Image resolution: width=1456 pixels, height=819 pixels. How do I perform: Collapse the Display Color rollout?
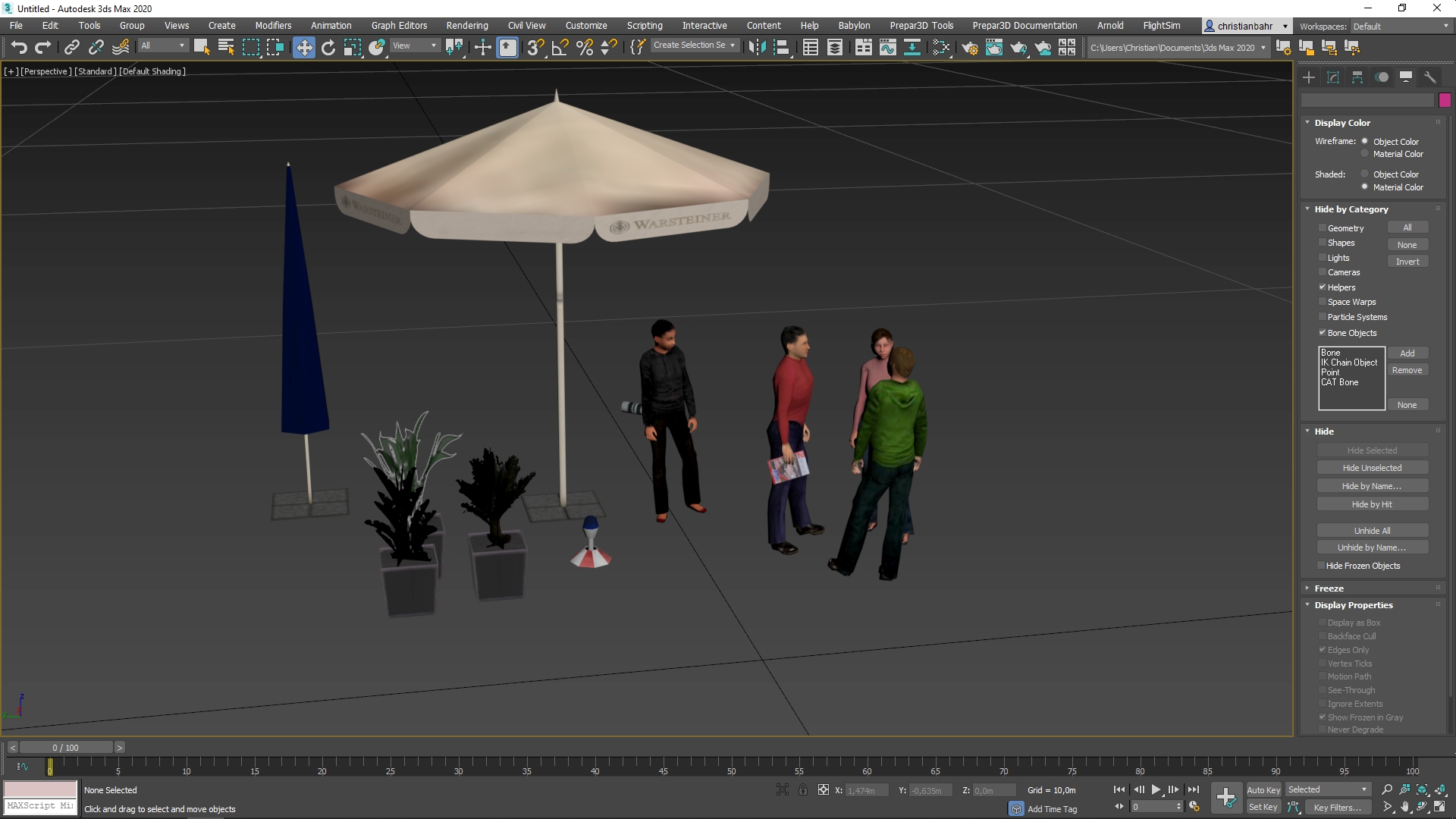point(1341,123)
